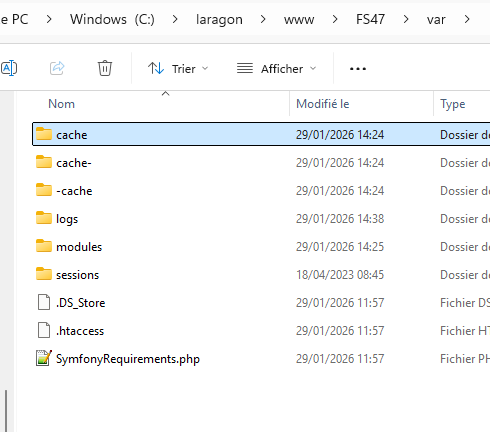This screenshot has height=432, width=490.
Task: Open the three-dot more options menu
Action: [x=358, y=69]
